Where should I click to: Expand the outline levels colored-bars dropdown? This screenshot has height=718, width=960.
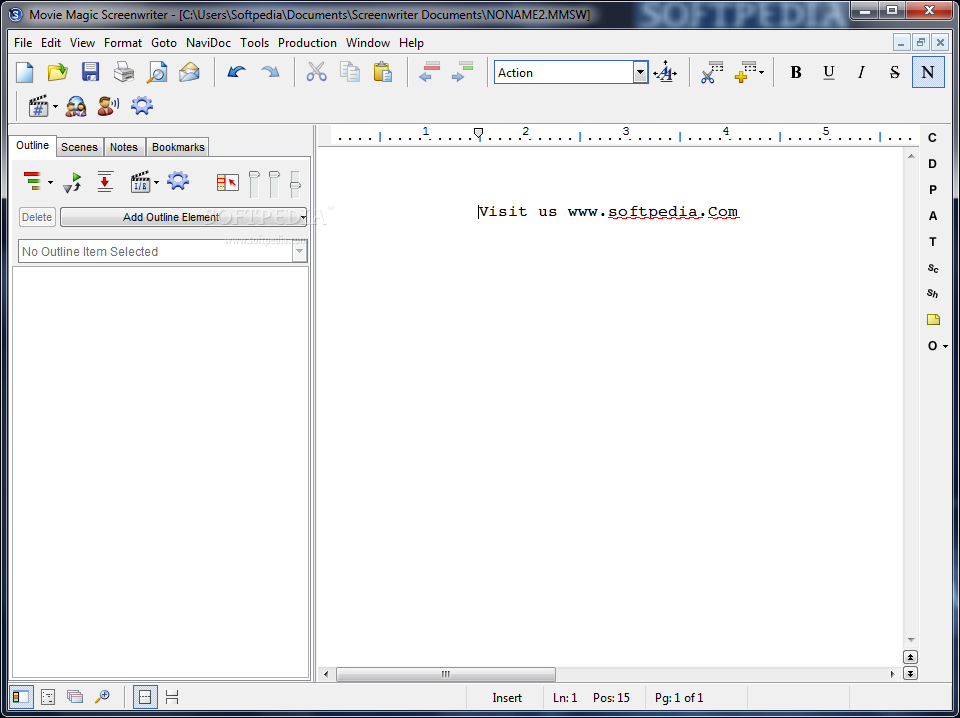tap(50, 182)
